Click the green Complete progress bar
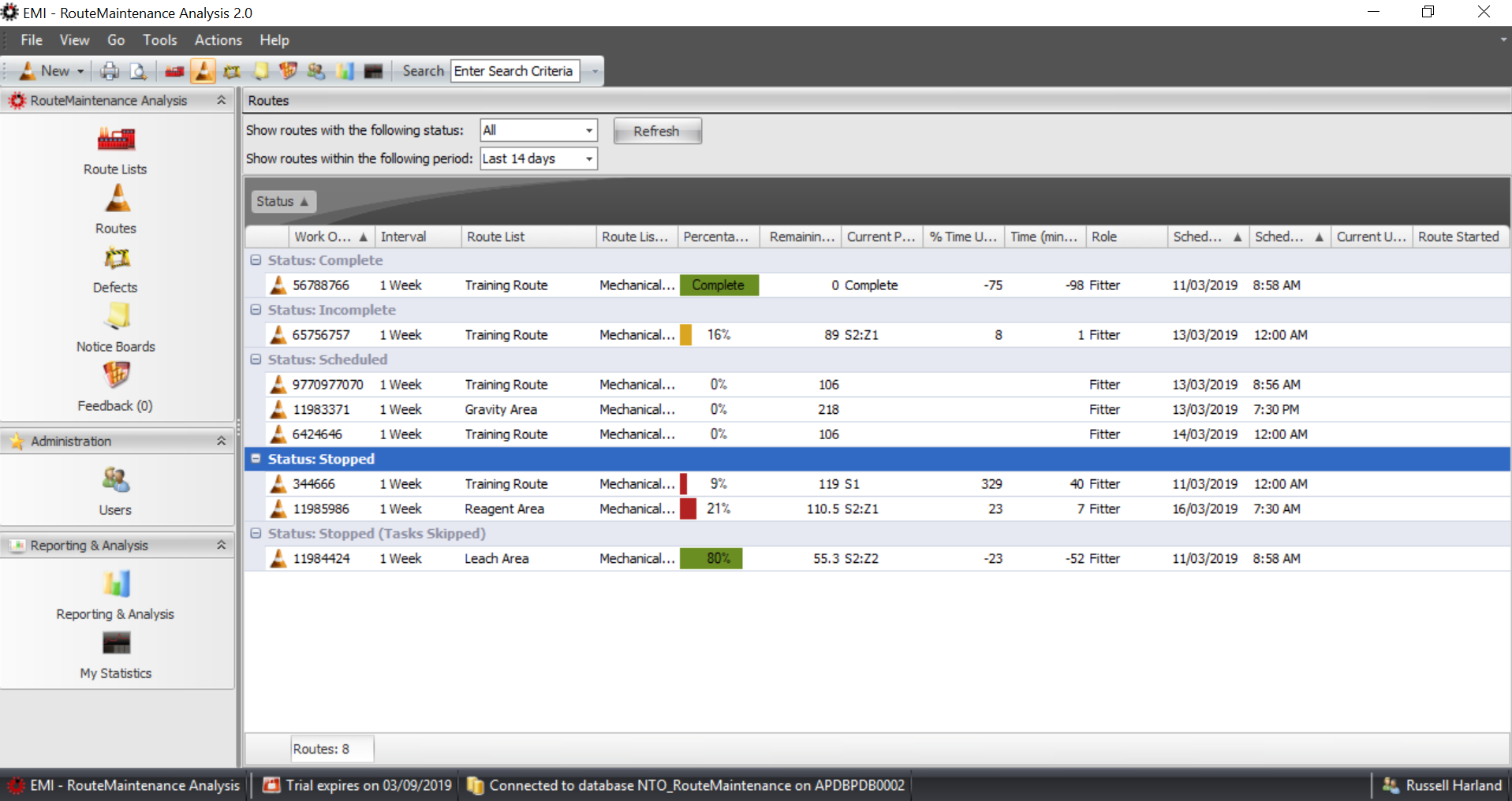This screenshot has height=801, width=1512. pos(719,285)
